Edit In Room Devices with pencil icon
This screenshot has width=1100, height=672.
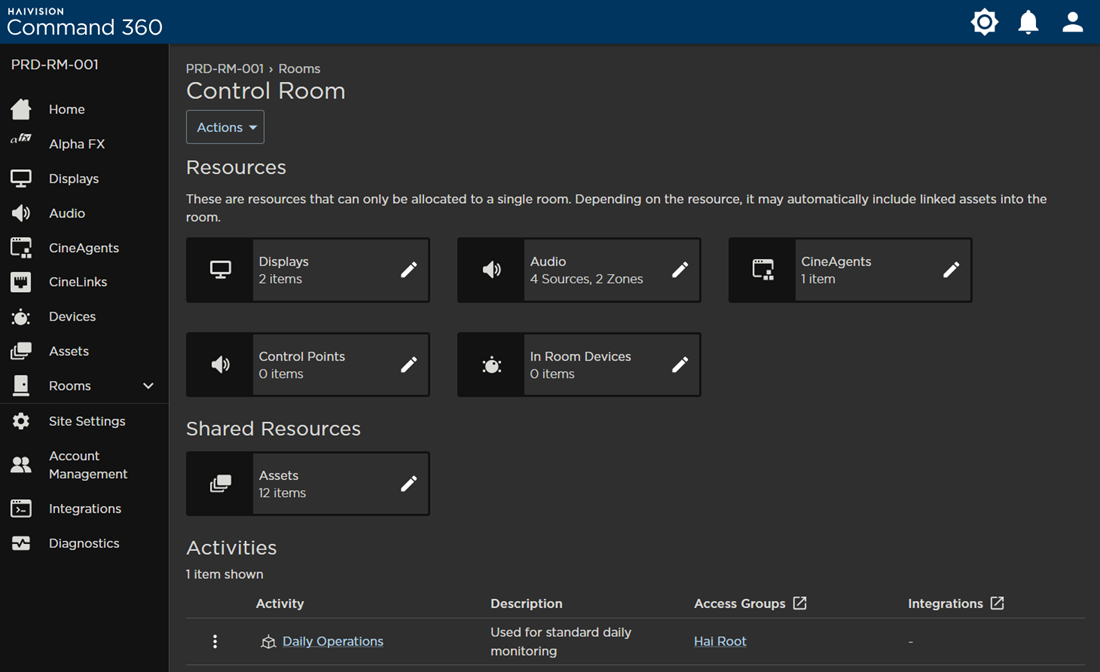(680, 365)
